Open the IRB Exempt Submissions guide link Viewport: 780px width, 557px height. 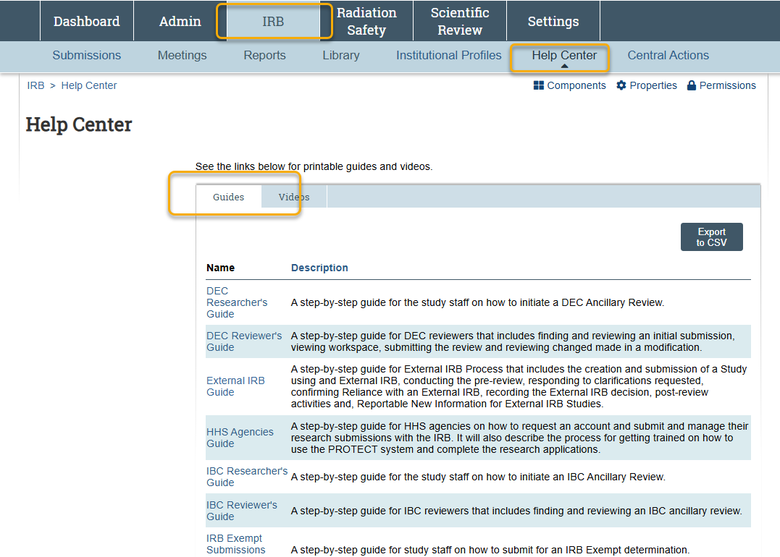pyautogui.click(x=236, y=544)
